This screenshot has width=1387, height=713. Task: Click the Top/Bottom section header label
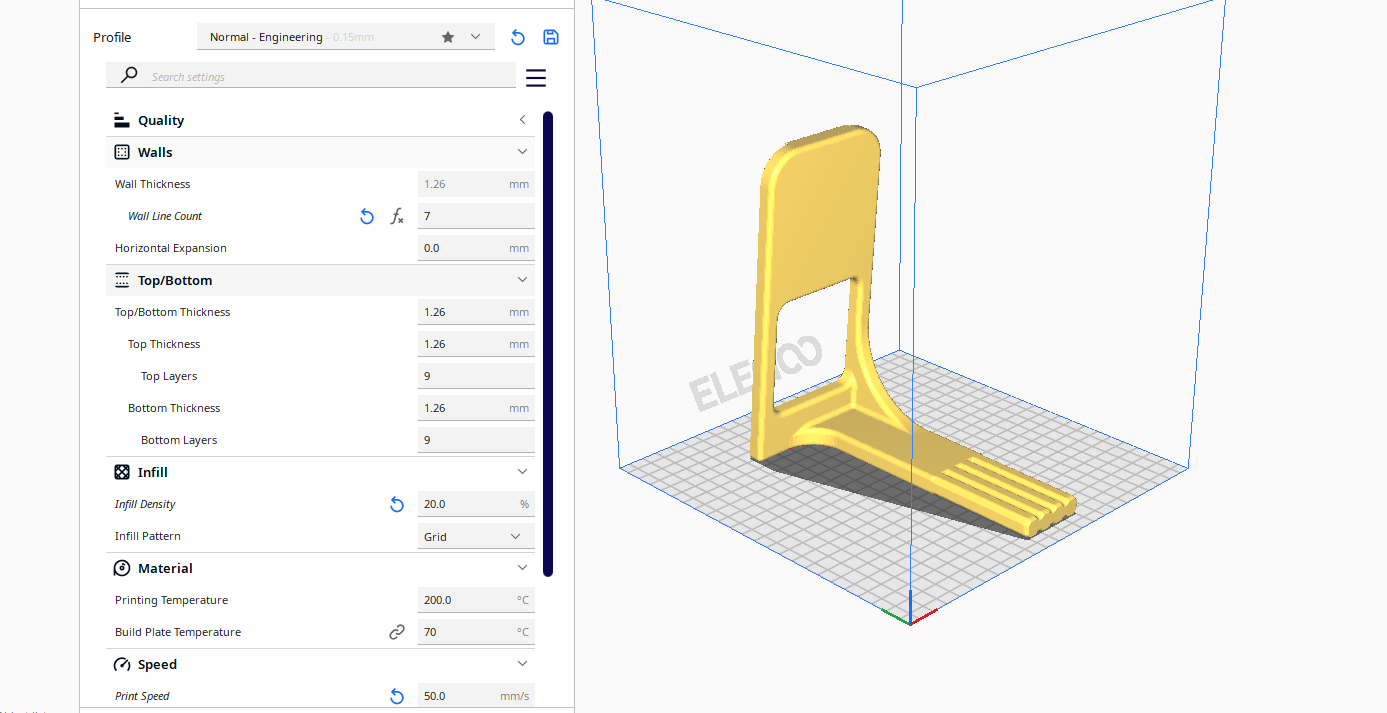point(175,280)
